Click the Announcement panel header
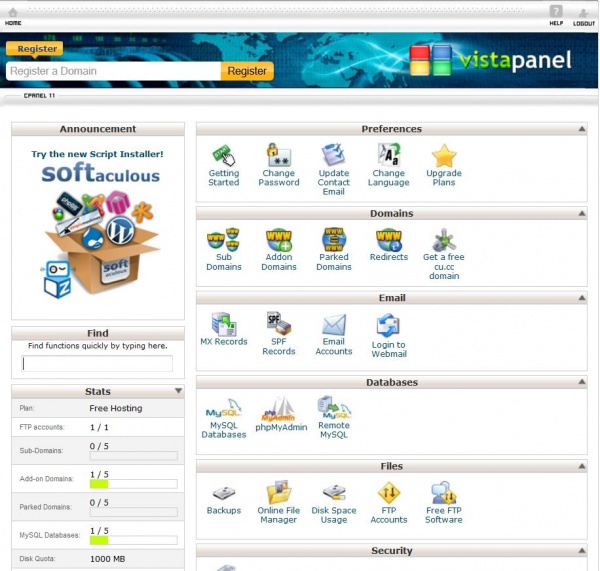Viewport: 600px width, 571px height. [98, 129]
